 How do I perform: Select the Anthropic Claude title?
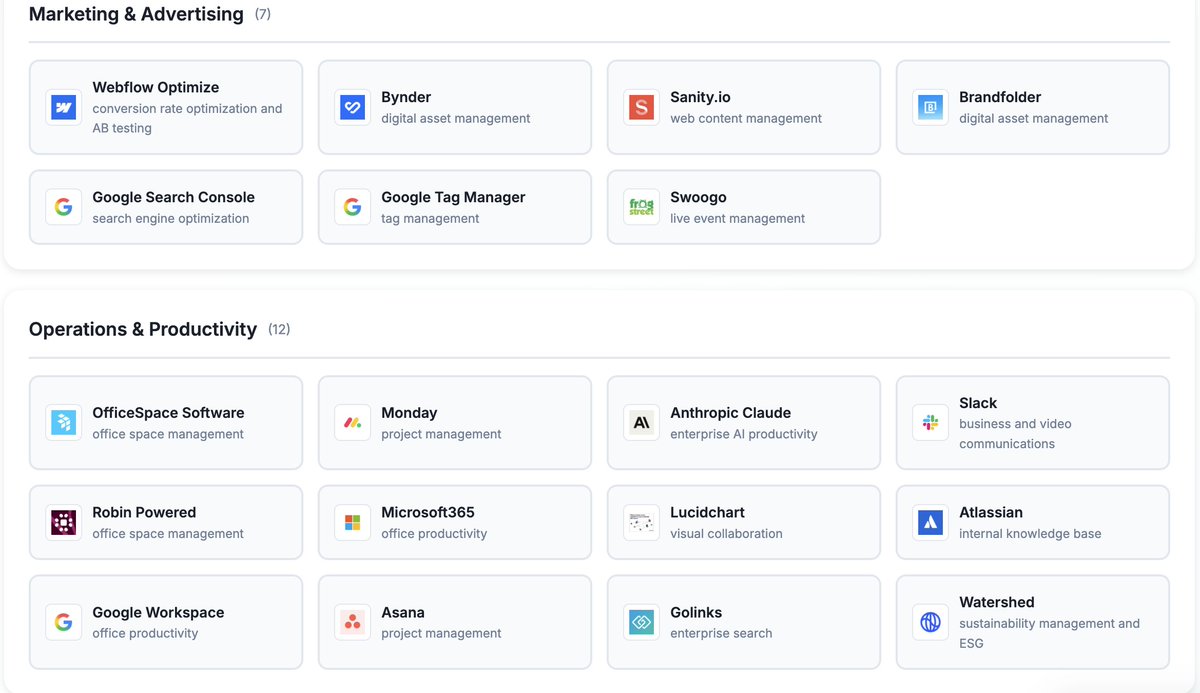point(730,412)
